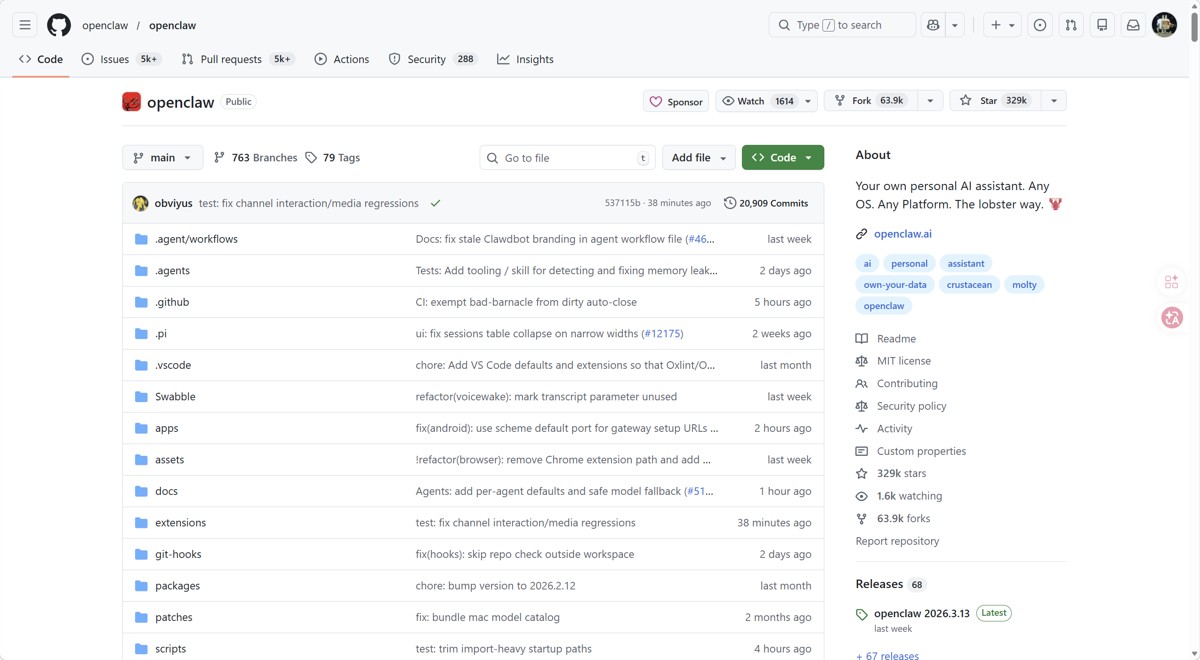Click the openclaw repository lobster avatar
The image size is (1200, 660).
click(131, 101)
